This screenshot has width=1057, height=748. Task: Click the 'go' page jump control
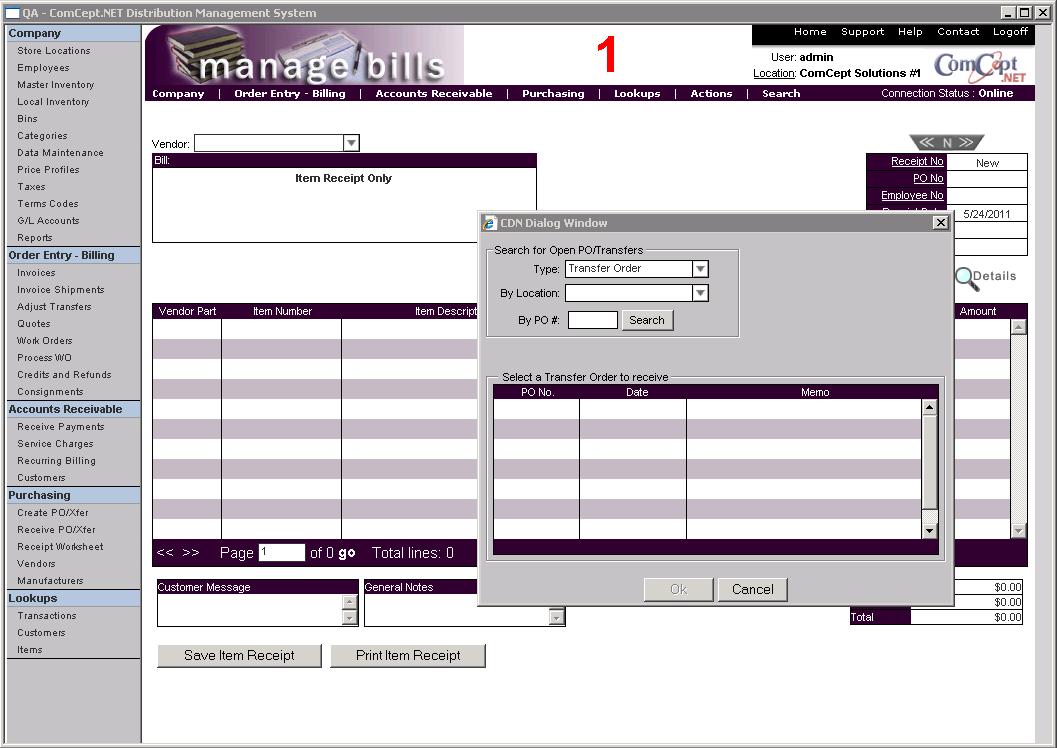347,553
